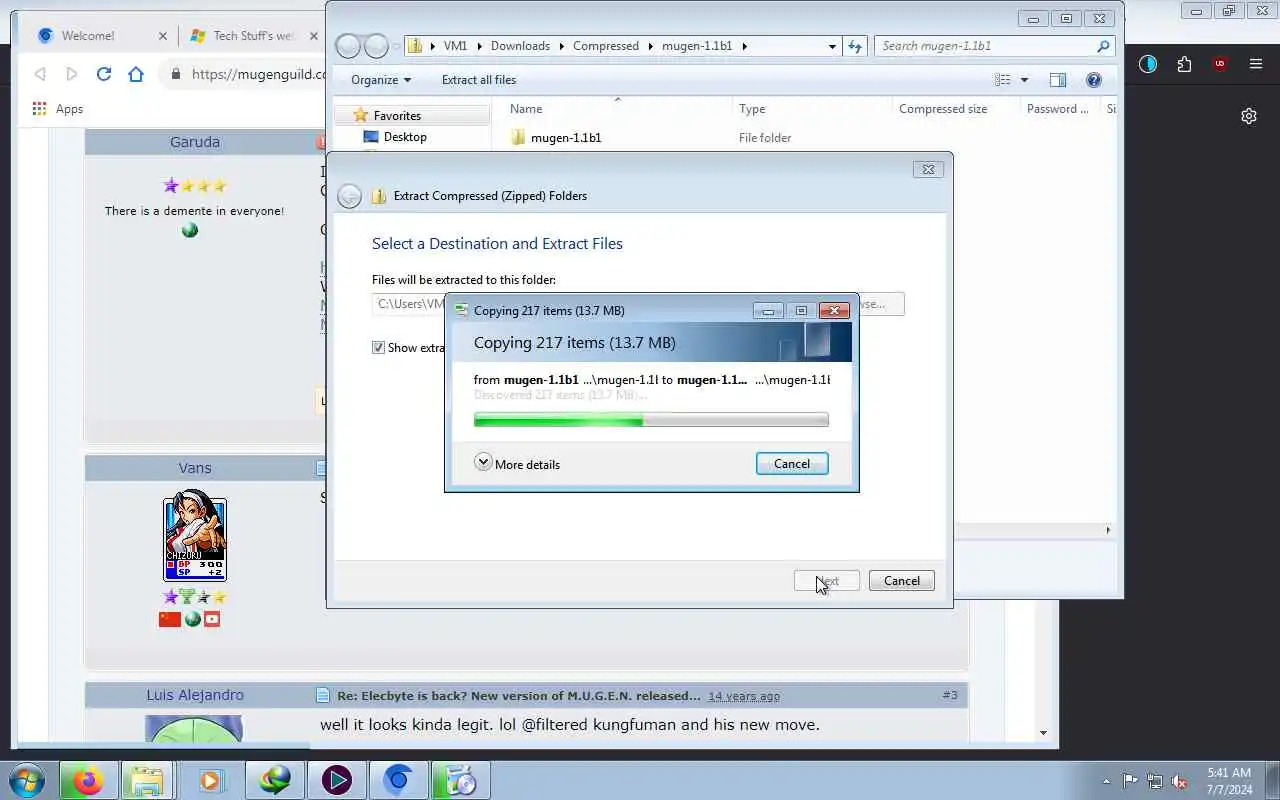Click the site padlock icon in address bar
This screenshot has width=1280, height=800.
point(177,74)
